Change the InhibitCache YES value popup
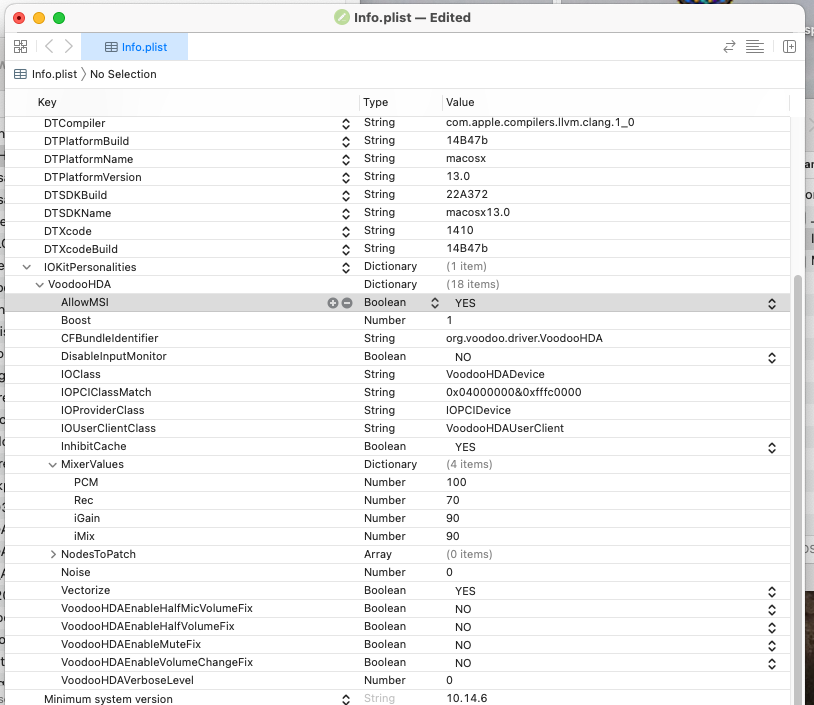814x705 pixels. coord(772,448)
